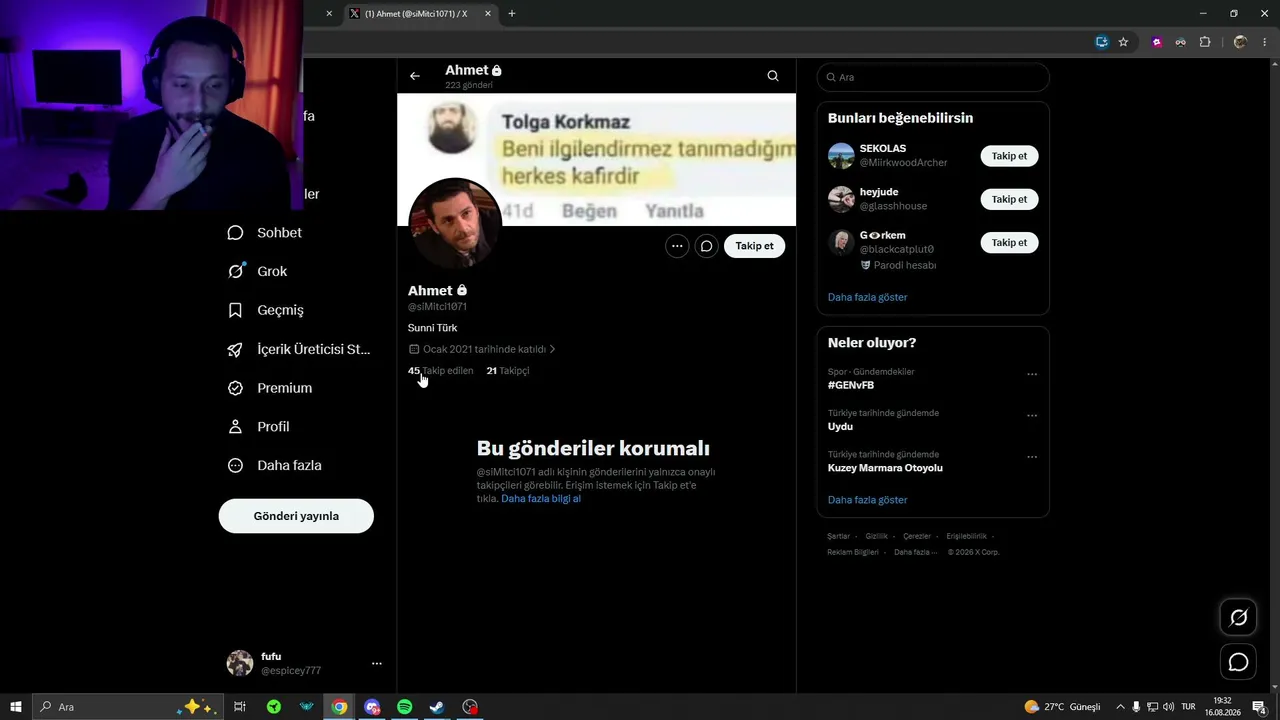Open the floating Grok button
This screenshot has height=720, width=1280.
[1238, 618]
